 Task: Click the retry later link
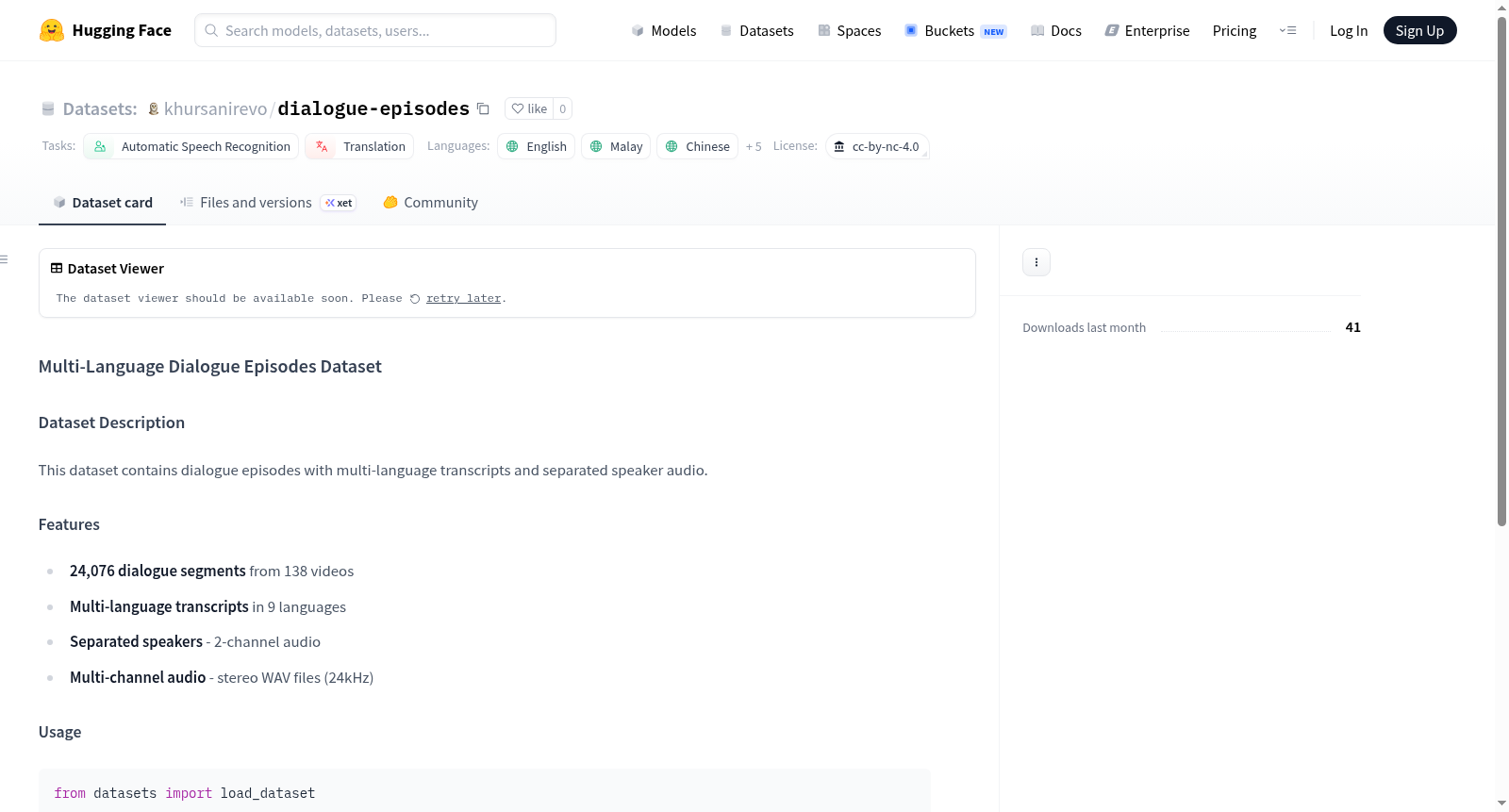[463, 298]
